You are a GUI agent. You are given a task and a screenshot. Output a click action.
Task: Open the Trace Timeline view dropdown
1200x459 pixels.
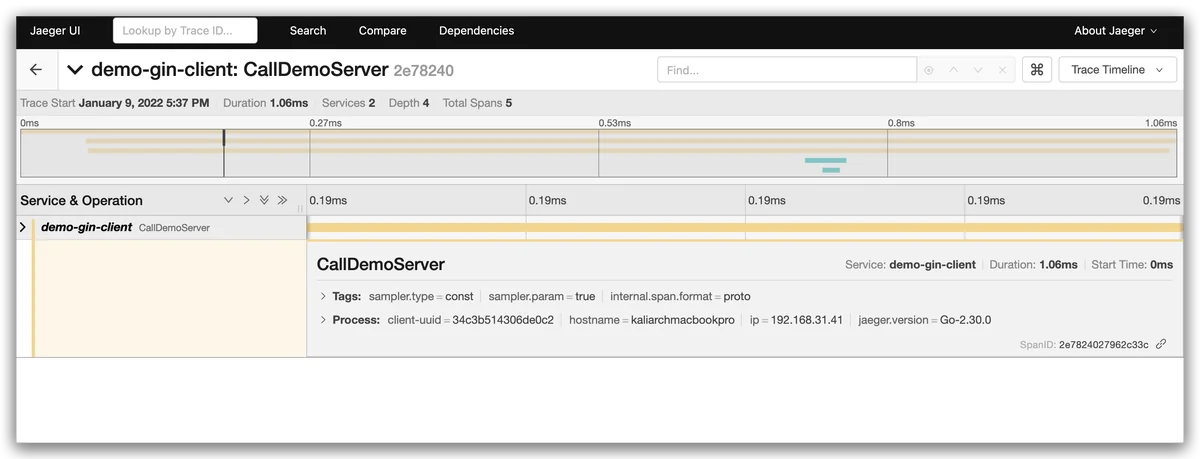(1118, 70)
